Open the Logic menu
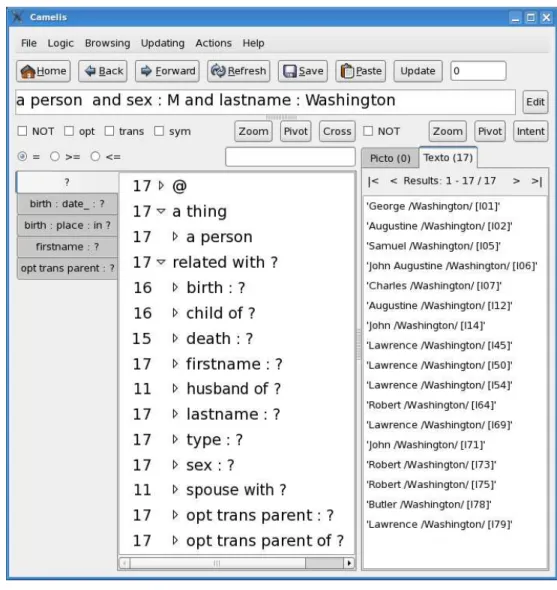The image size is (557, 590). click(60, 43)
